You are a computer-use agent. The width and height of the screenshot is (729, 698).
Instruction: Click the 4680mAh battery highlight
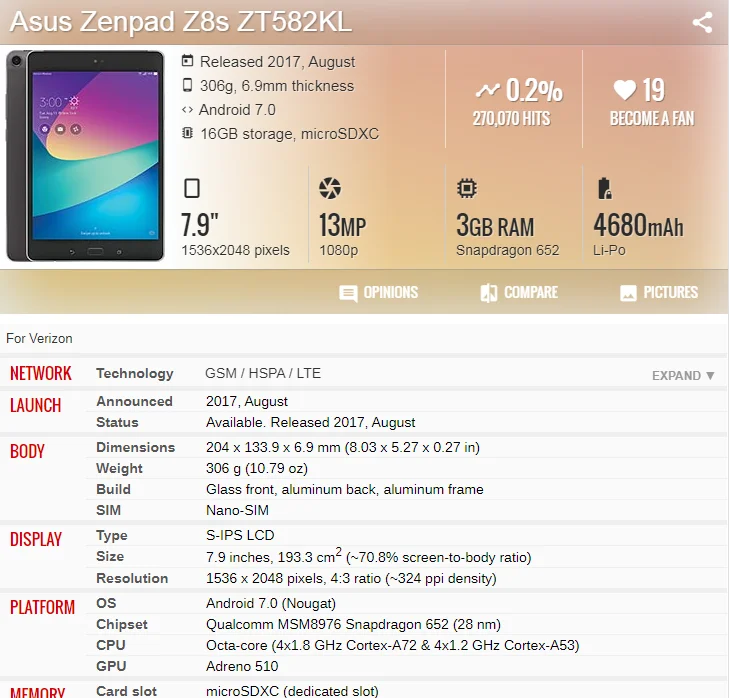point(638,226)
